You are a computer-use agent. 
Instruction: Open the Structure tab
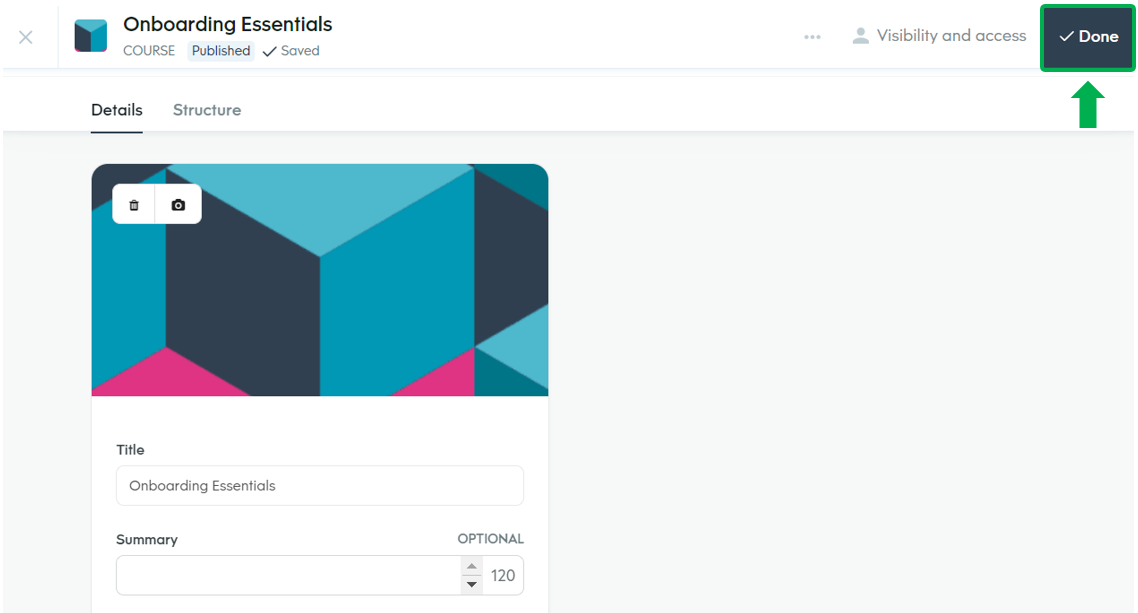207,110
